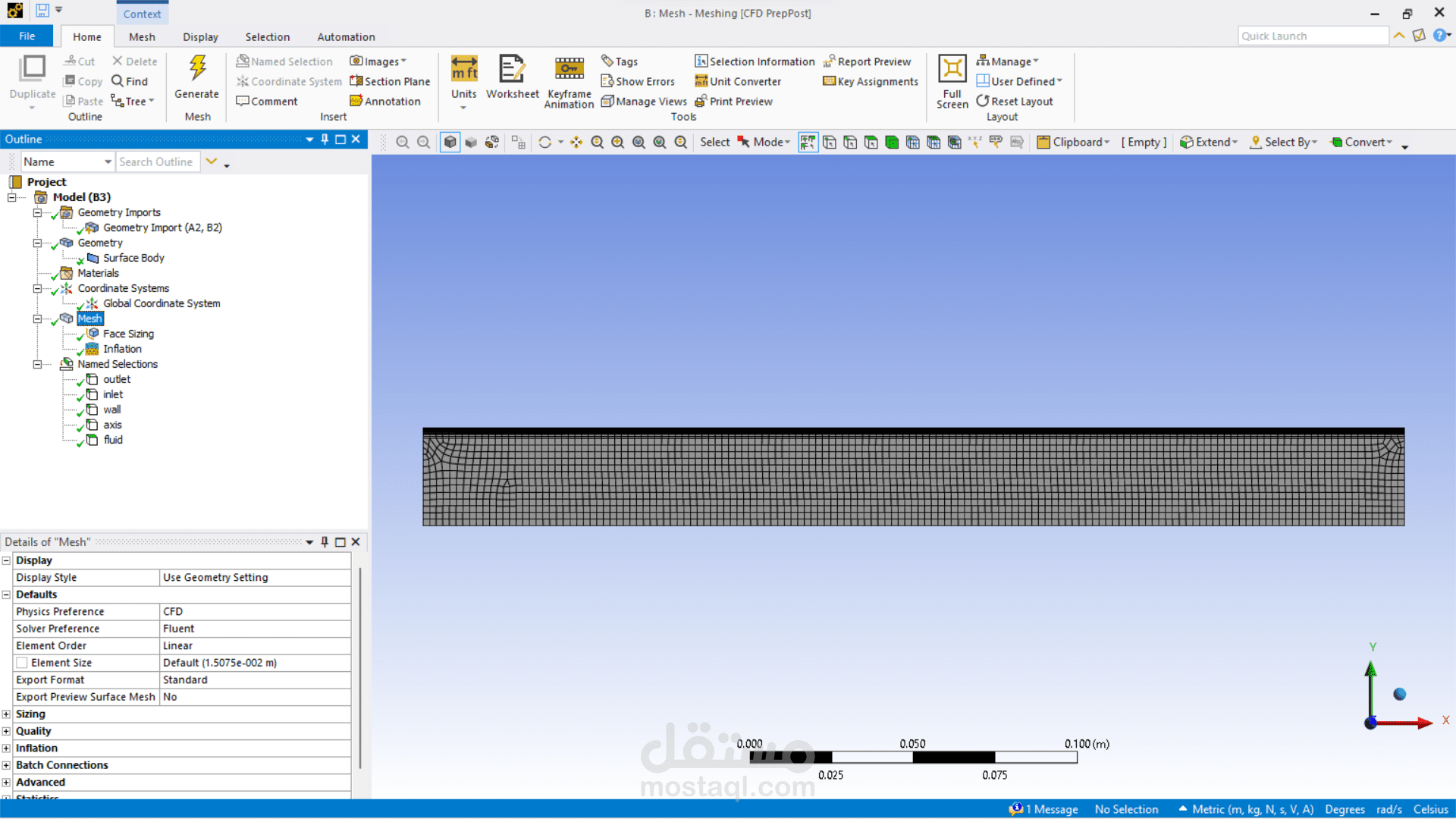Click the Reset Layout button
This screenshot has height=819, width=1456.
pyautogui.click(x=1014, y=101)
